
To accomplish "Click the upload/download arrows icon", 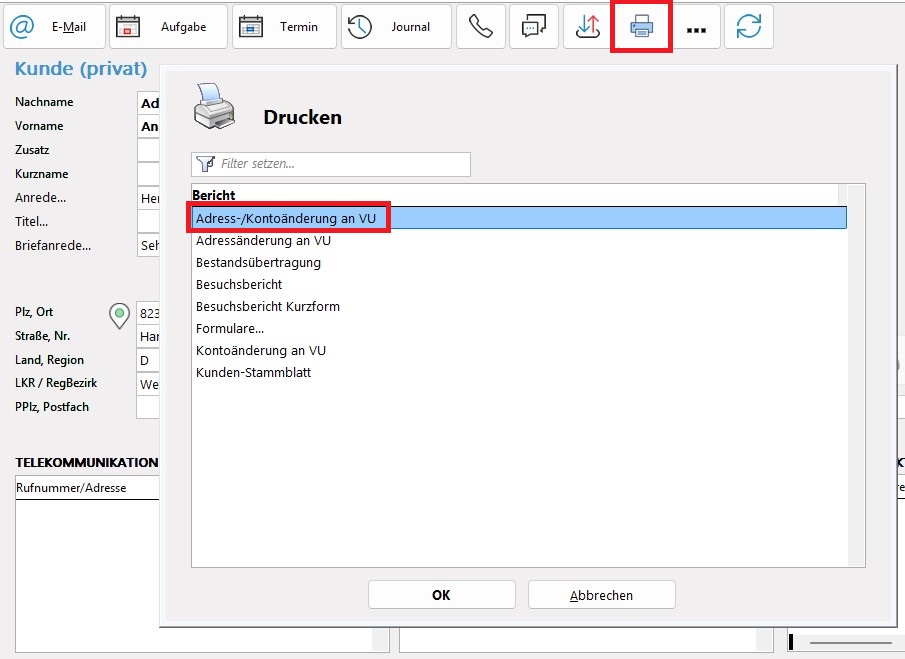I will [x=587, y=27].
